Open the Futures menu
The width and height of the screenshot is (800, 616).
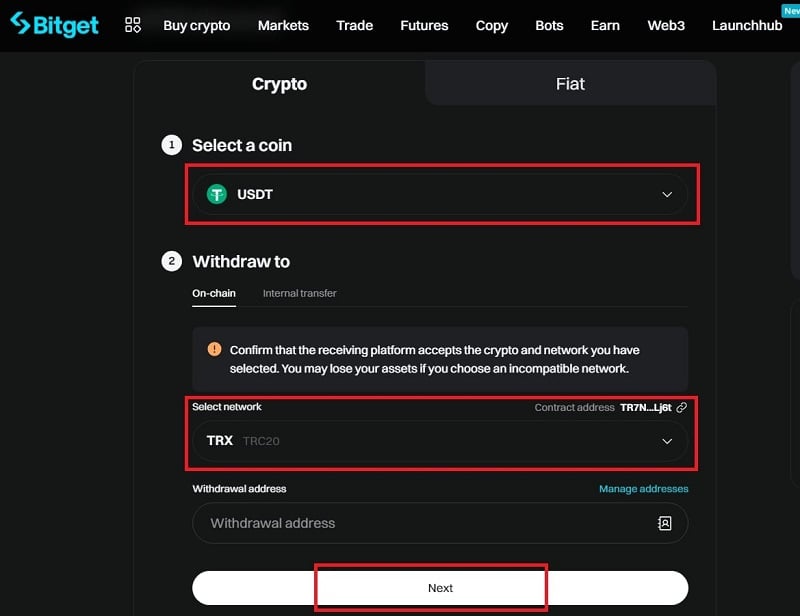point(424,25)
